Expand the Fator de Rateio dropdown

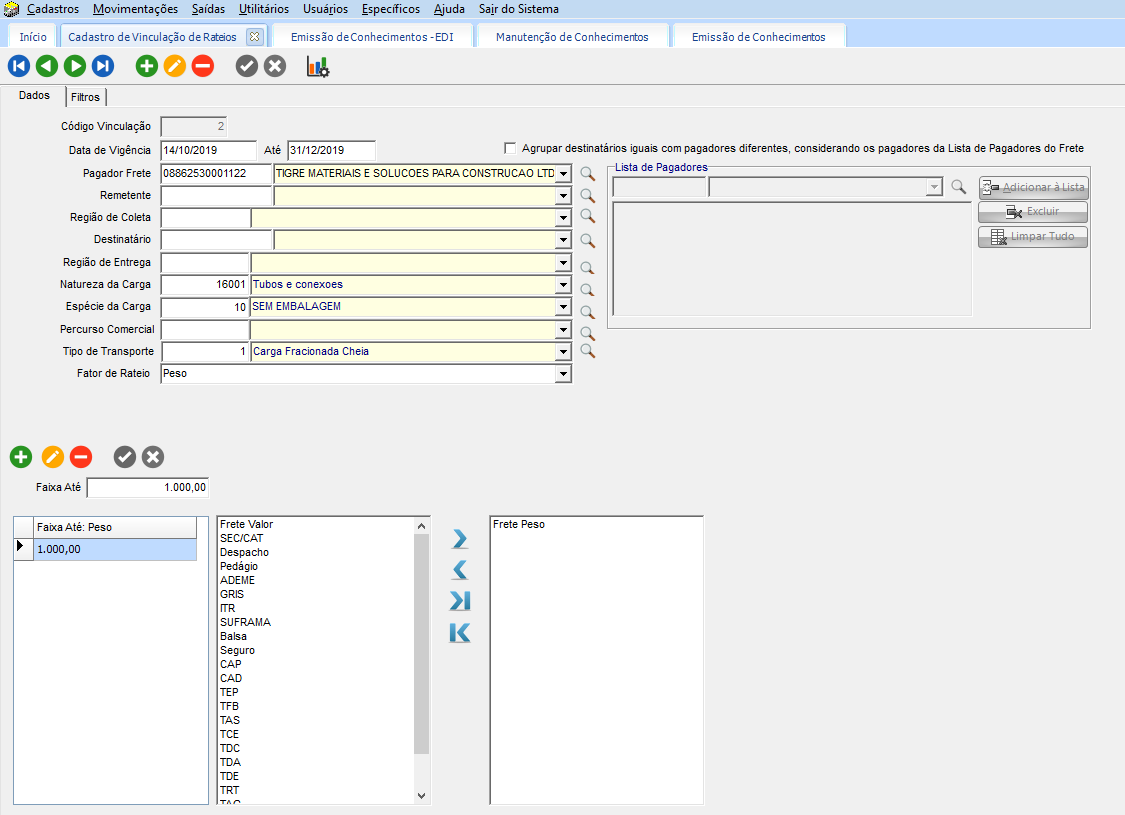564,374
